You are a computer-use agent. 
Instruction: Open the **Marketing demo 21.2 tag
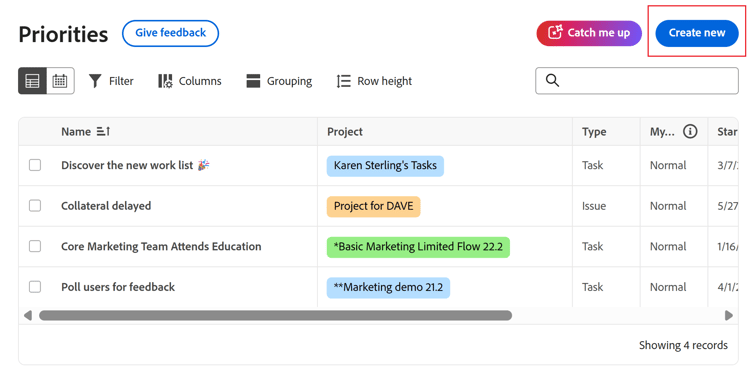[x=388, y=288]
